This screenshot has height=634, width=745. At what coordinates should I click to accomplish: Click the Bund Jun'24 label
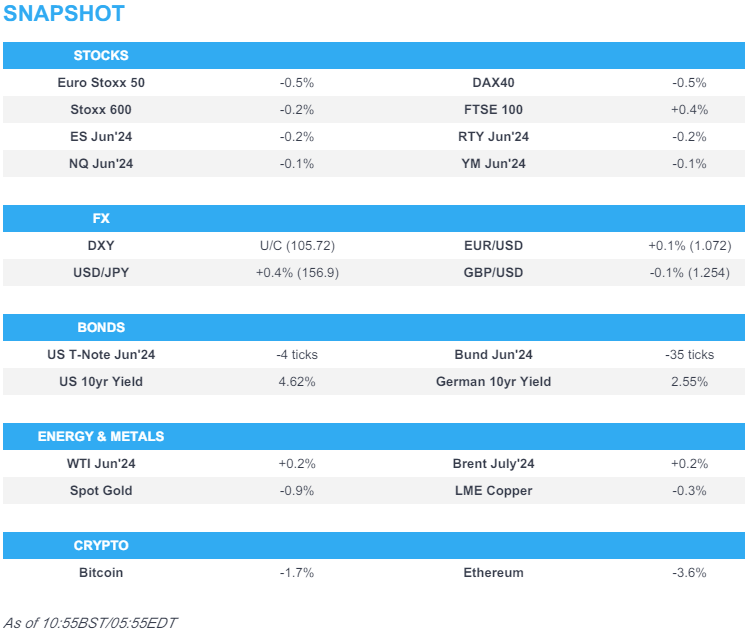pyautogui.click(x=493, y=355)
